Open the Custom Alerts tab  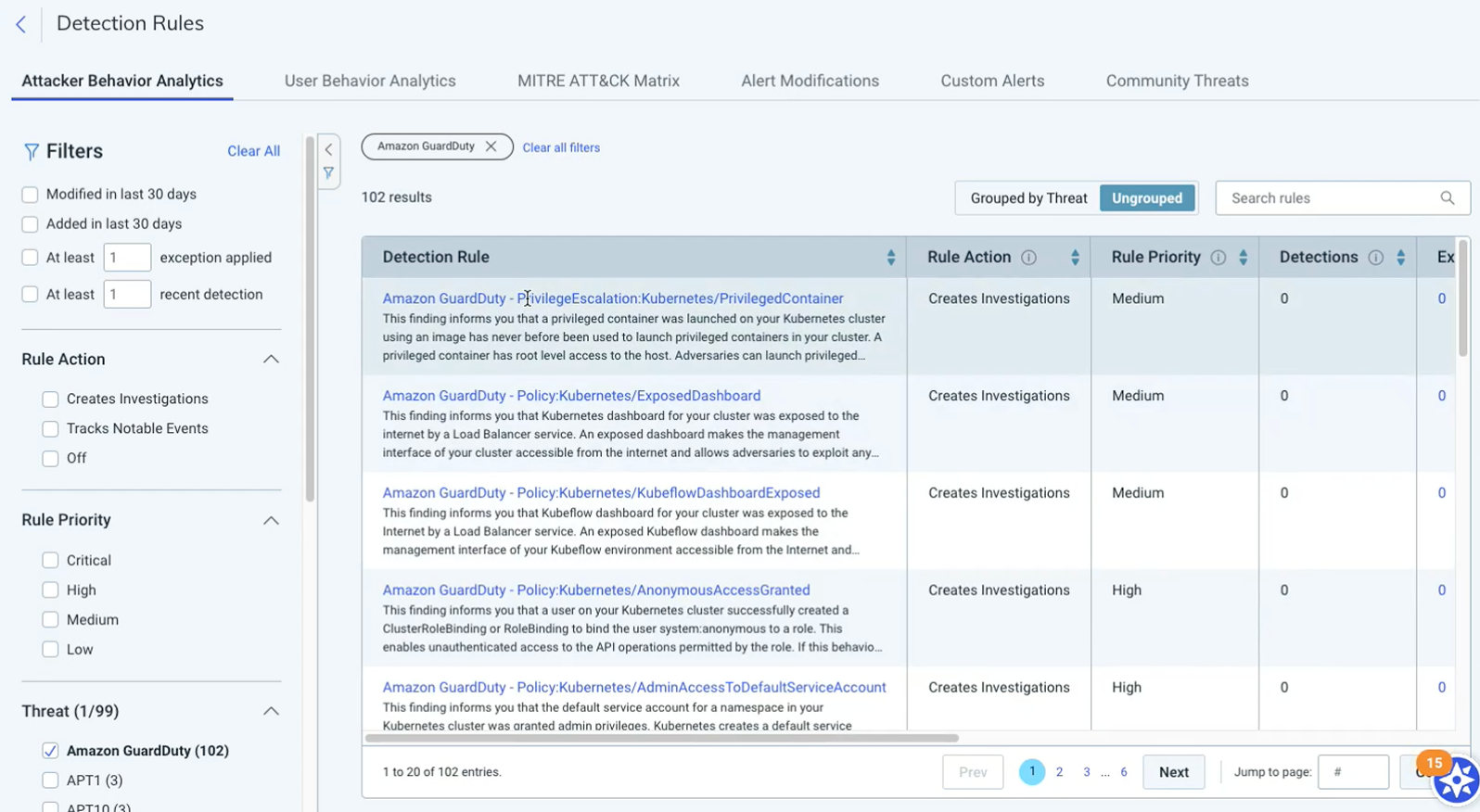[991, 82]
